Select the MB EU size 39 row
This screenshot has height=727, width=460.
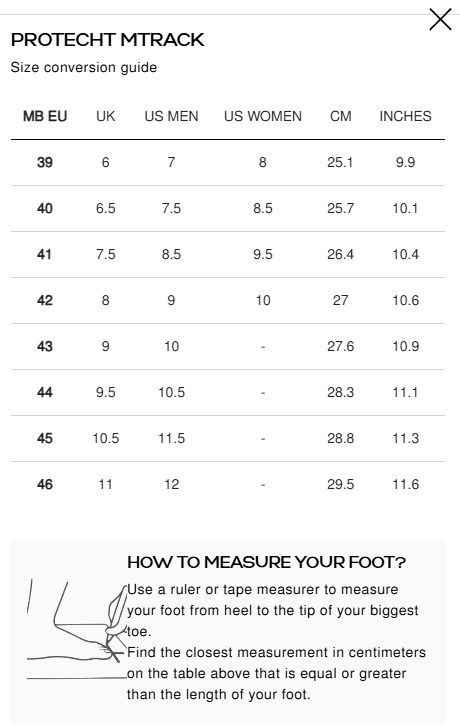[x=228, y=163]
